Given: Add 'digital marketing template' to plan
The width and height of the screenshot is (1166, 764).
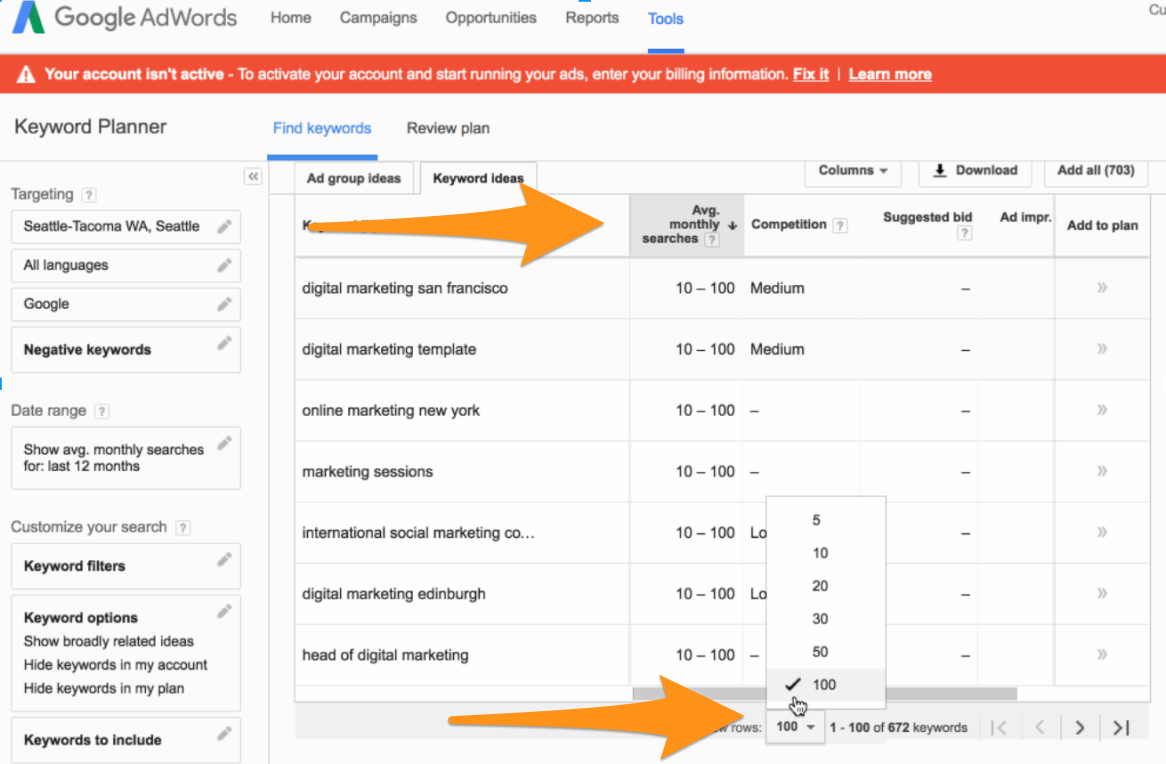Looking at the screenshot, I should (1102, 349).
